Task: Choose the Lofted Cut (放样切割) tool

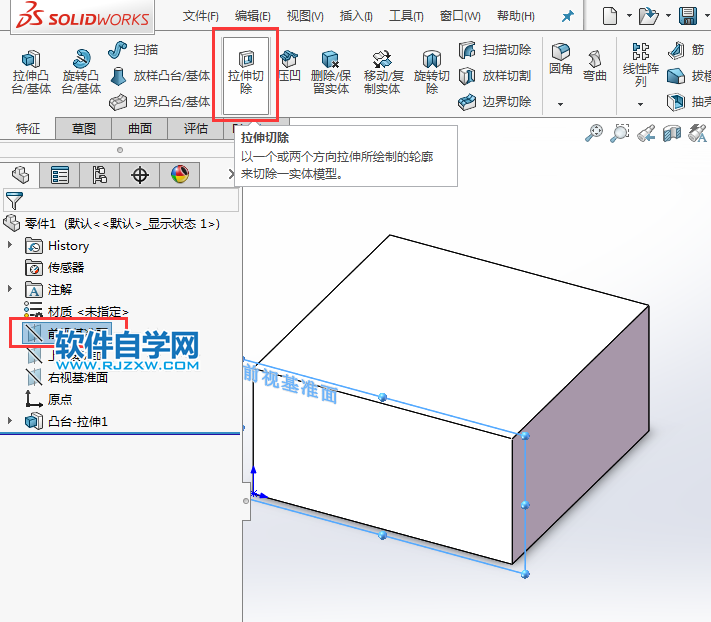Action: tap(495, 76)
